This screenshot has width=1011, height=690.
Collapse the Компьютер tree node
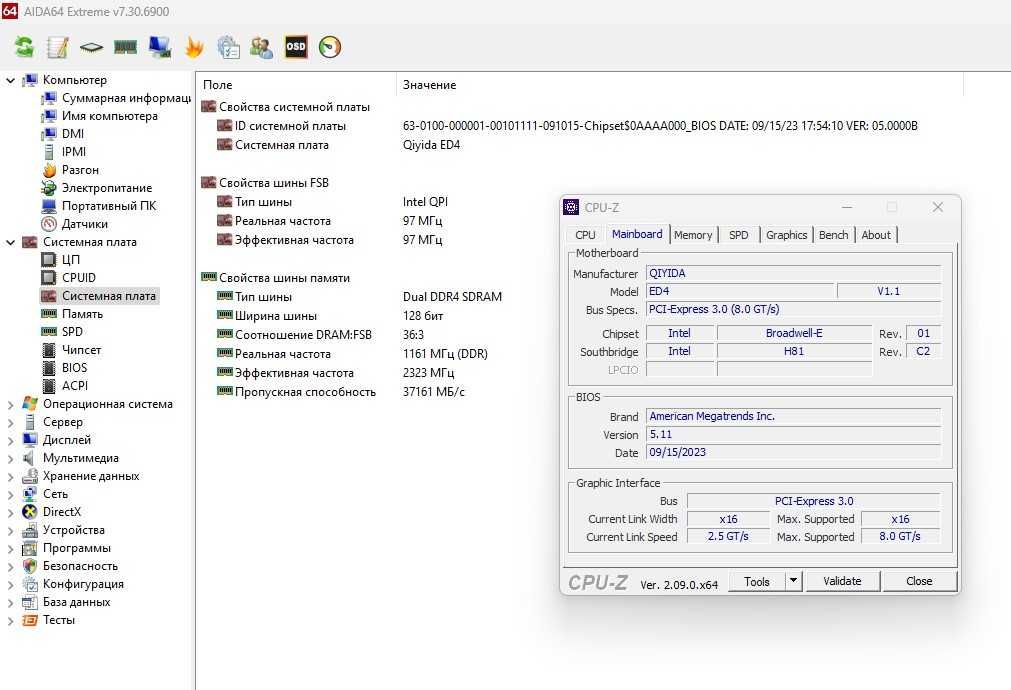pos(10,80)
